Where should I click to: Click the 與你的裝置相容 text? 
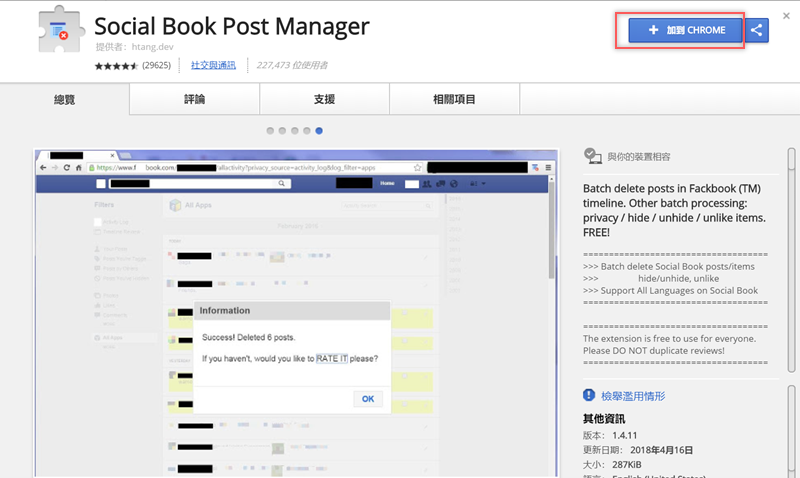[639, 157]
